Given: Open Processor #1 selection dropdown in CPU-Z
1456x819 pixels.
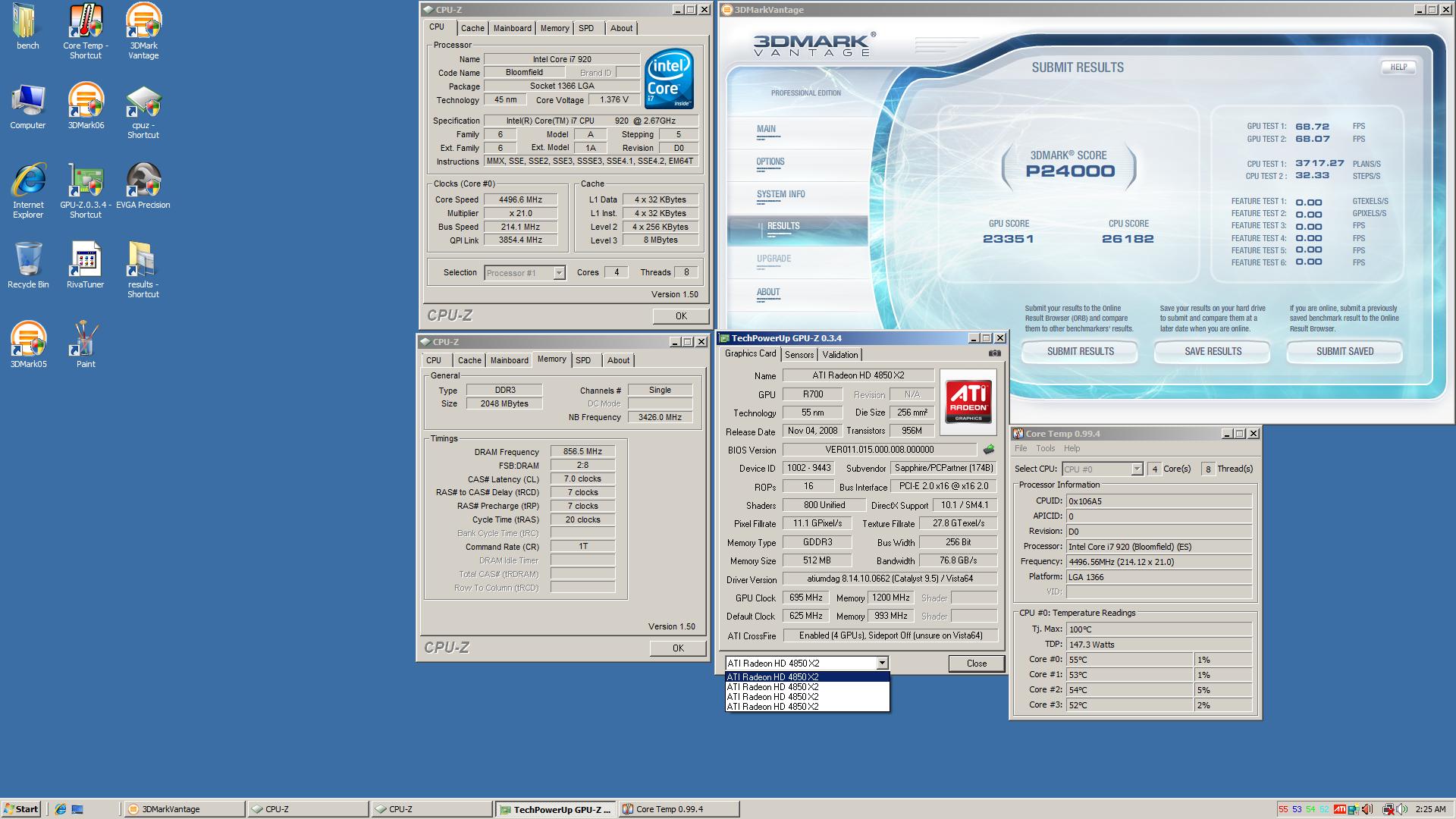Looking at the screenshot, I should point(559,273).
